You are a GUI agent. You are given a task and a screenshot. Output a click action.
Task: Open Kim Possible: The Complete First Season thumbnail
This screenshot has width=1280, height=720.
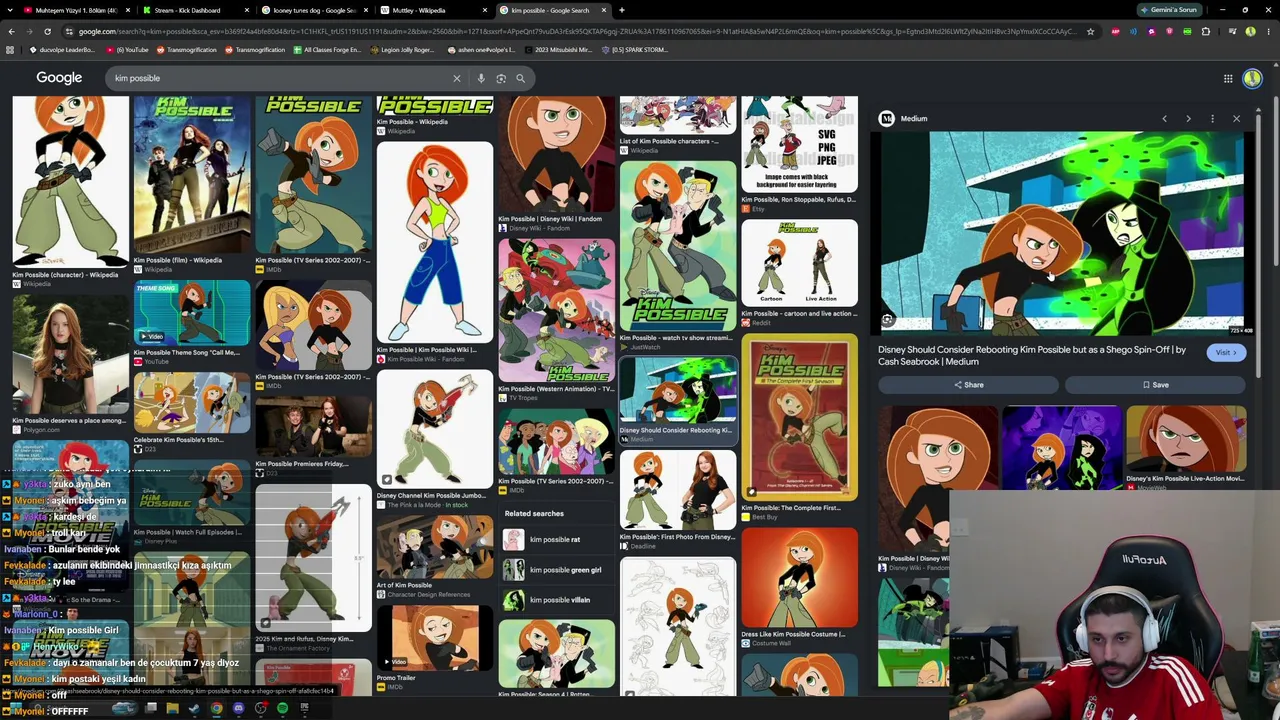pos(799,417)
